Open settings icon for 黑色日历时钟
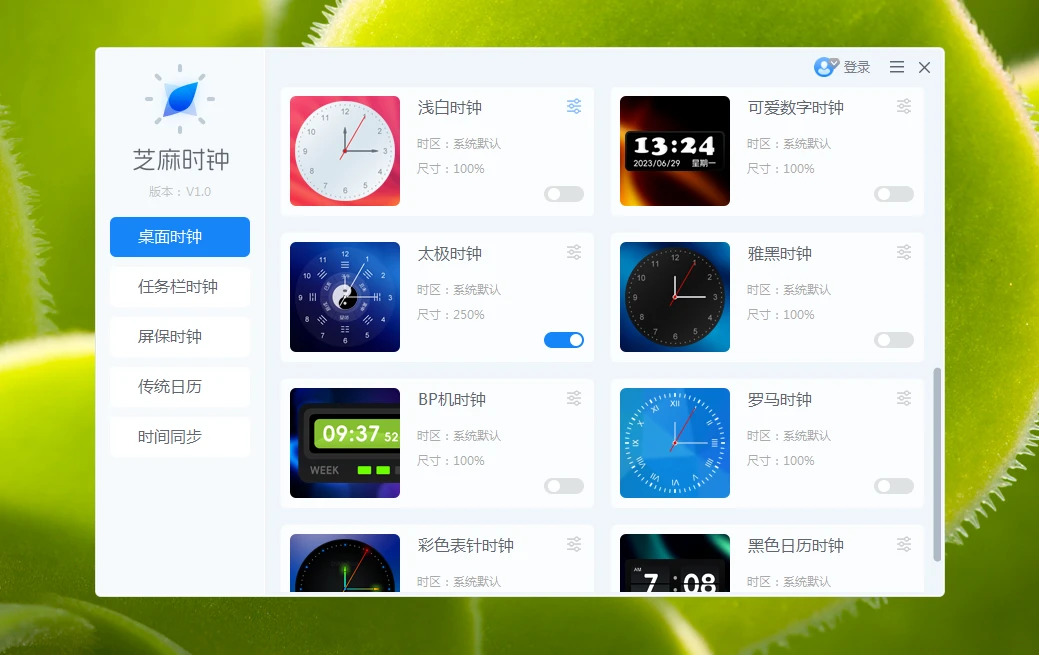Viewport: 1039px width, 655px height. coord(904,544)
